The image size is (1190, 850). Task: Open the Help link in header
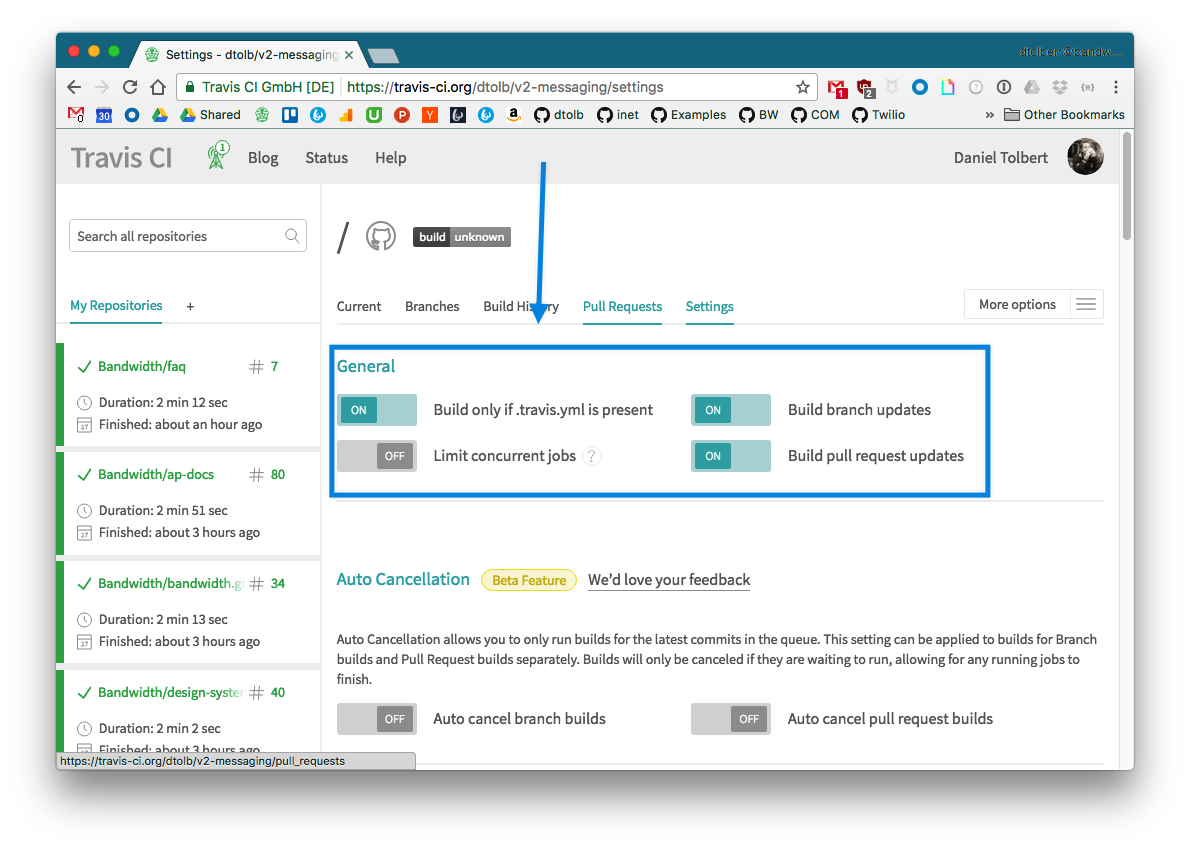coord(391,158)
